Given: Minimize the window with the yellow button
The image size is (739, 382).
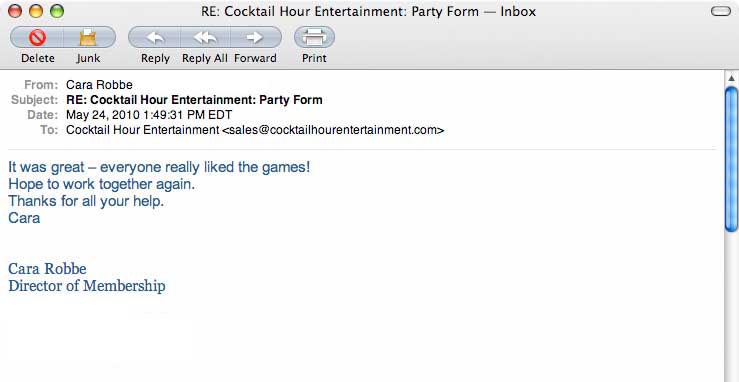Looking at the screenshot, I should tap(36, 11).
